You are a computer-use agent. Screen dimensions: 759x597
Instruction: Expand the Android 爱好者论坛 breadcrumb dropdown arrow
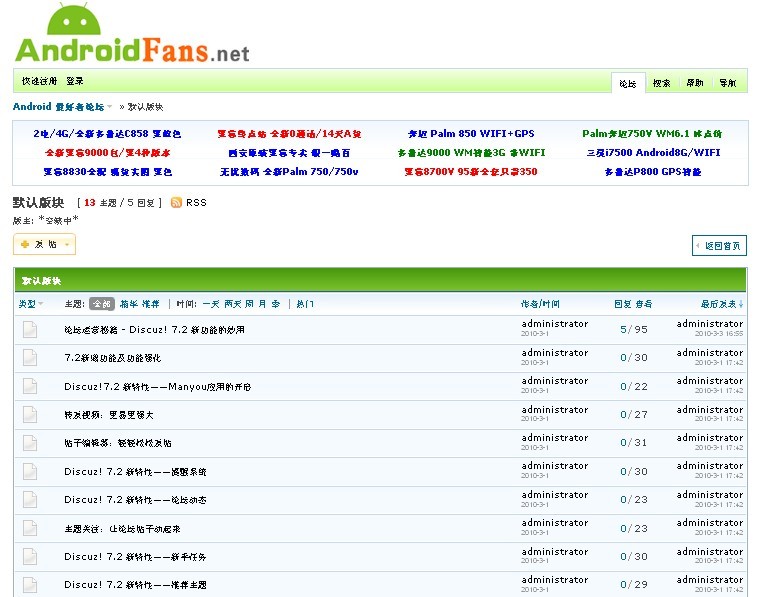pos(109,107)
